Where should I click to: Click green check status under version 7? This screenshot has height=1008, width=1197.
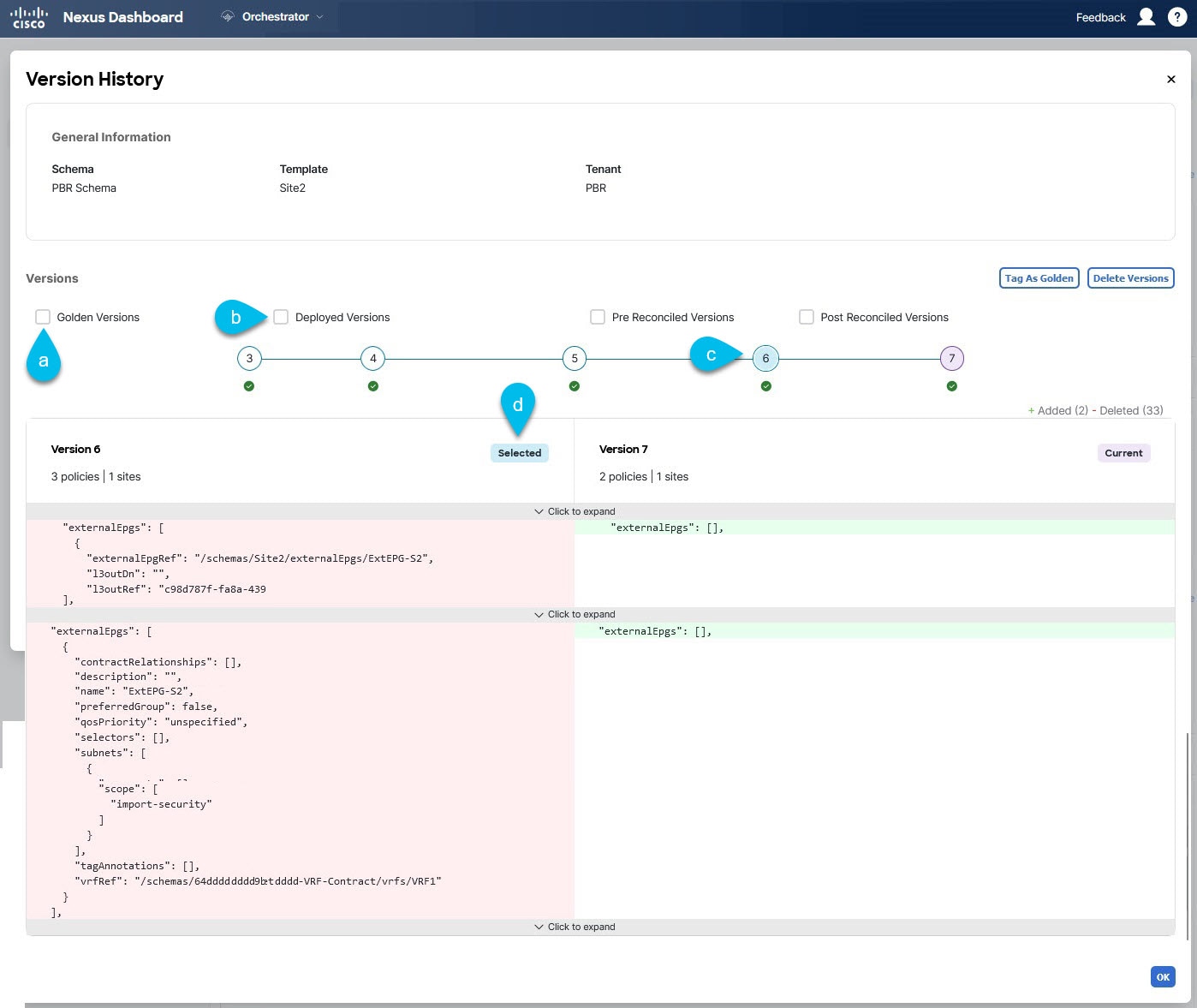point(952,386)
